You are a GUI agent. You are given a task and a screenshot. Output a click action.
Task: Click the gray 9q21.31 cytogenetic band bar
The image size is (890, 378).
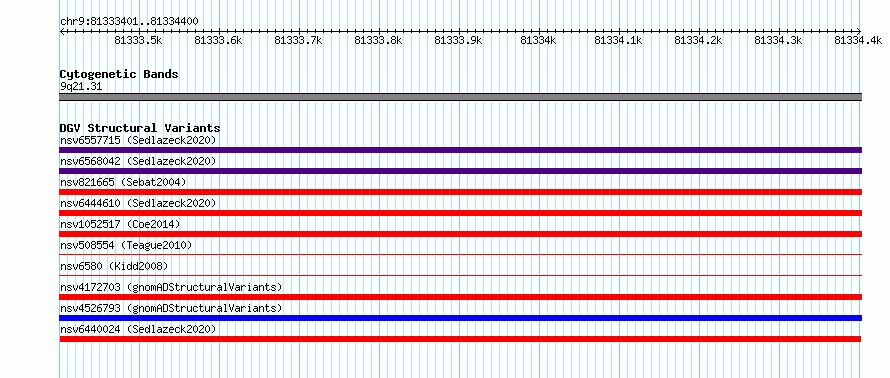(x=460, y=97)
